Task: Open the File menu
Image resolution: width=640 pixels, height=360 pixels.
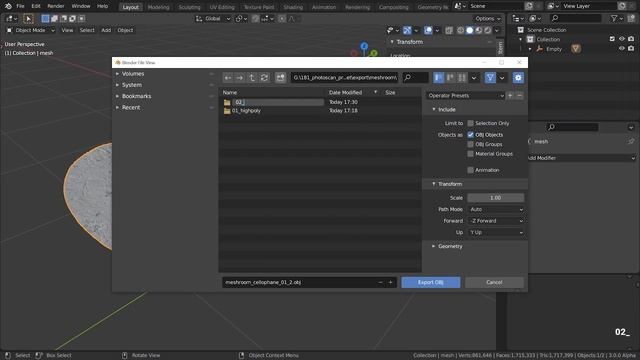Action: 20,6
